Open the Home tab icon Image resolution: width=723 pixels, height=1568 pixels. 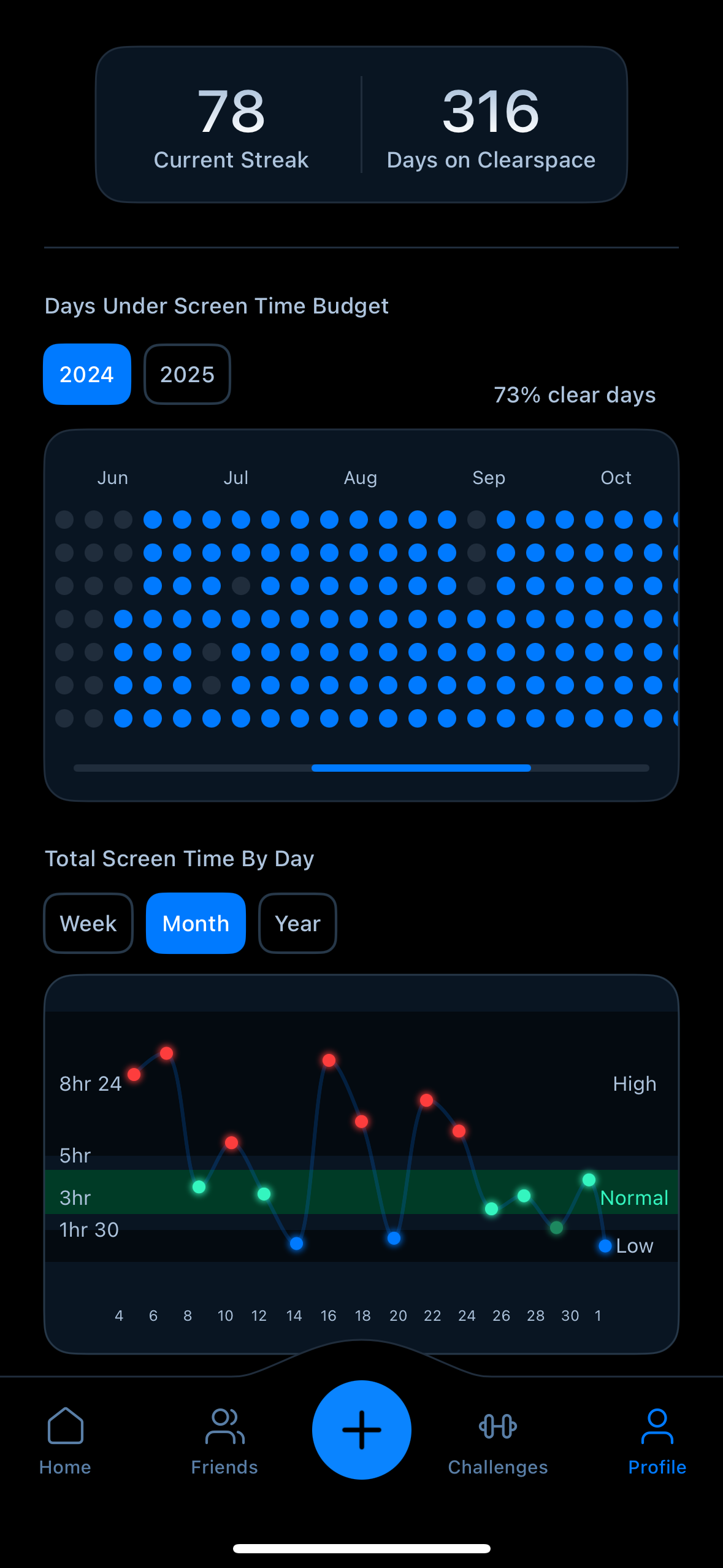coord(65,1426)
